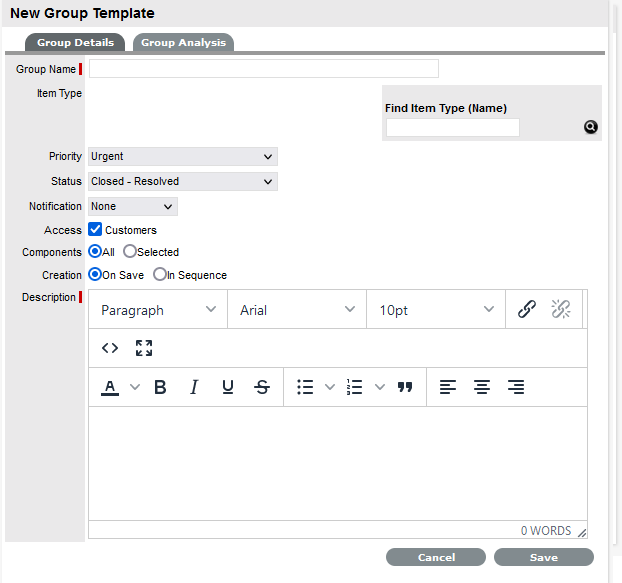Insert a numbered list

point(354,387)
